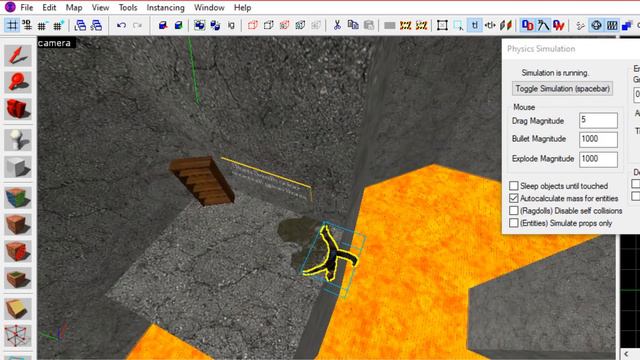The height and width of the screenshot is (360, 640).
Task: Ungroup the selected objects
Action: 215,25
